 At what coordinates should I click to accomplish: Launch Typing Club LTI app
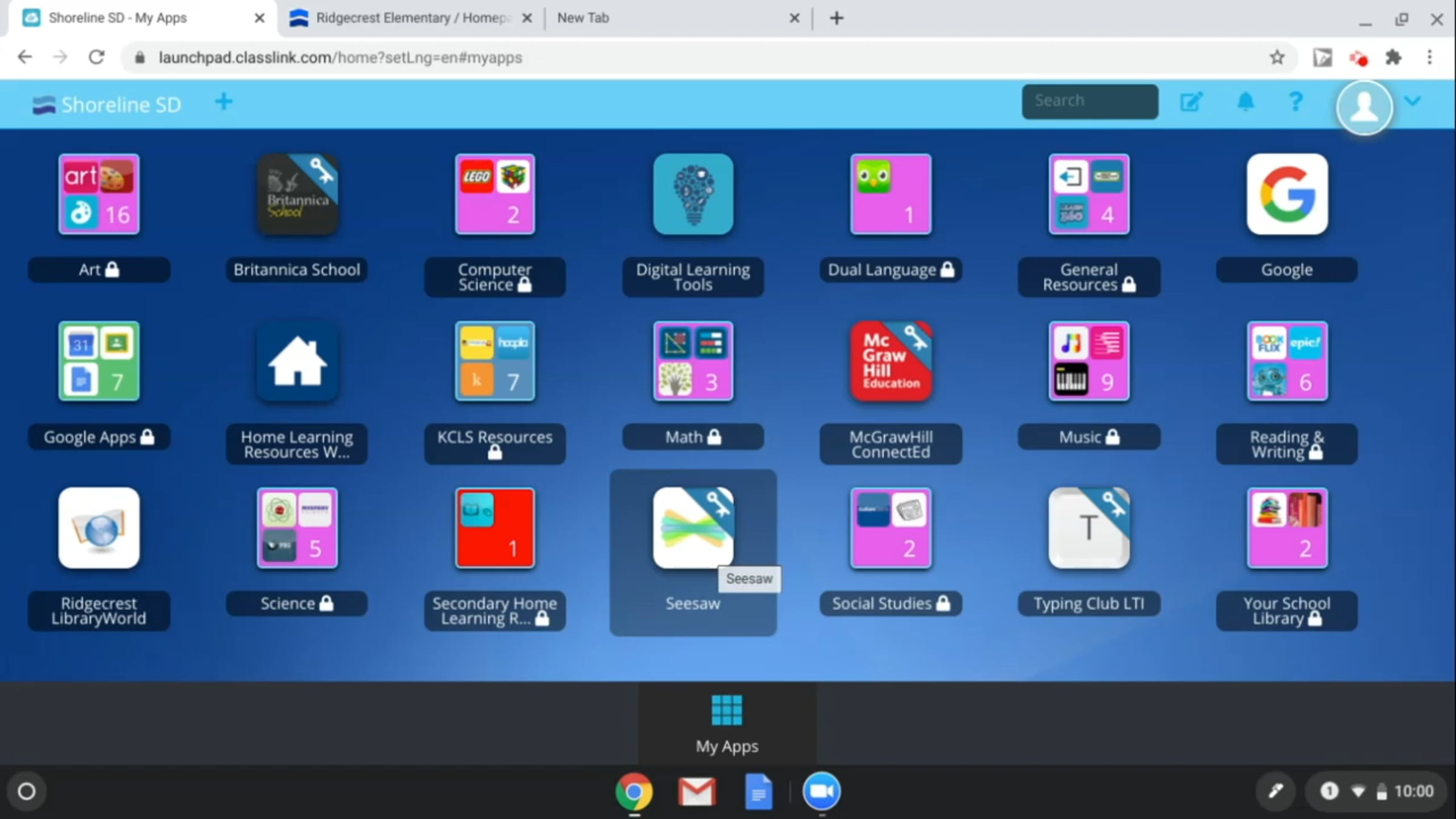tap(1089, 528)
